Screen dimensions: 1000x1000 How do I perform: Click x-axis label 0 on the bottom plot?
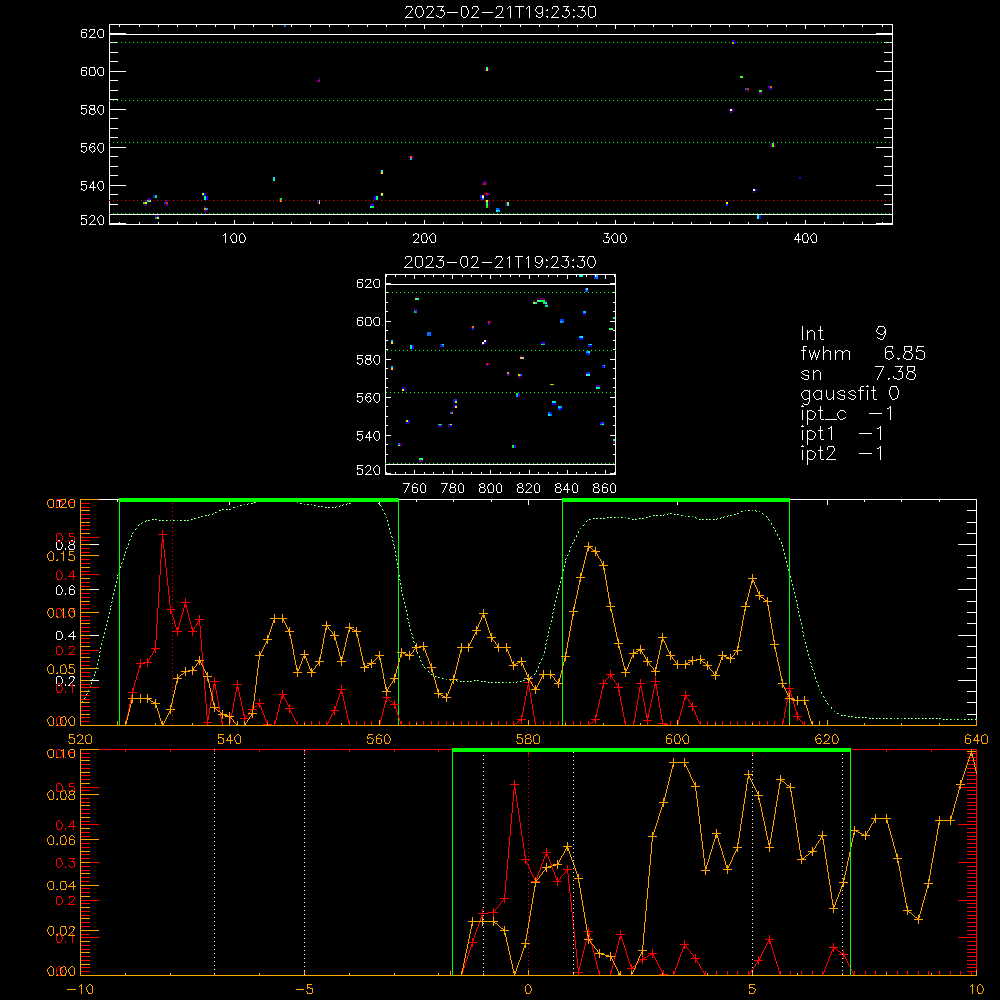click(x=528, y=989)
